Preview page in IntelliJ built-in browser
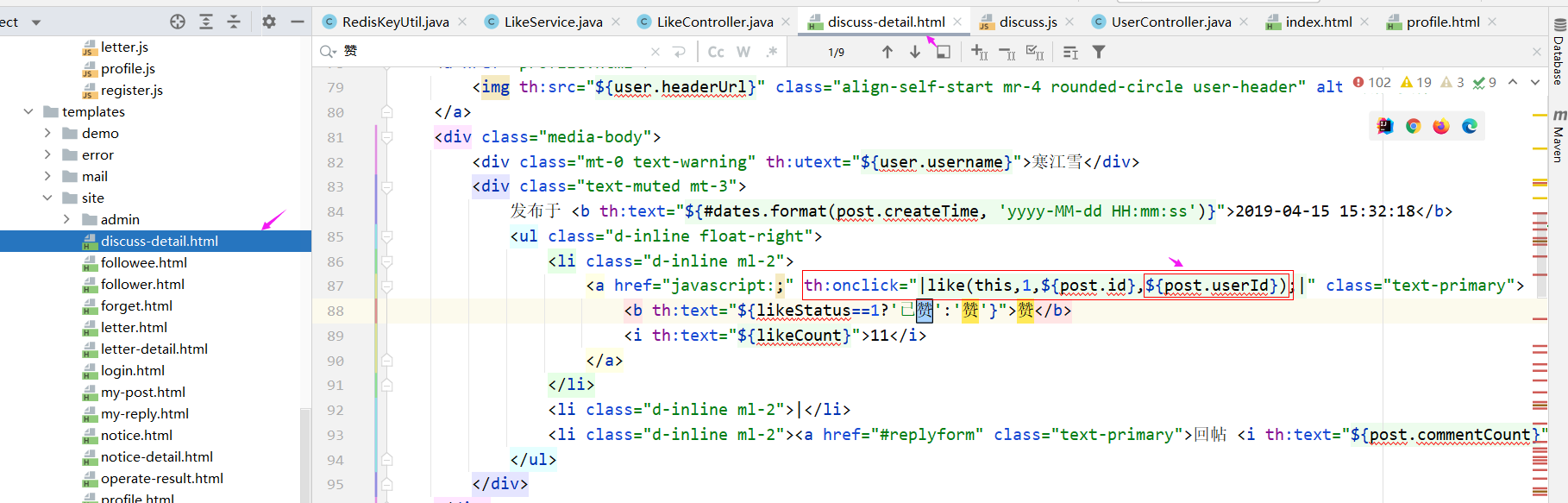This screenshot has width=1568, height=503. tap(1385, 126)
